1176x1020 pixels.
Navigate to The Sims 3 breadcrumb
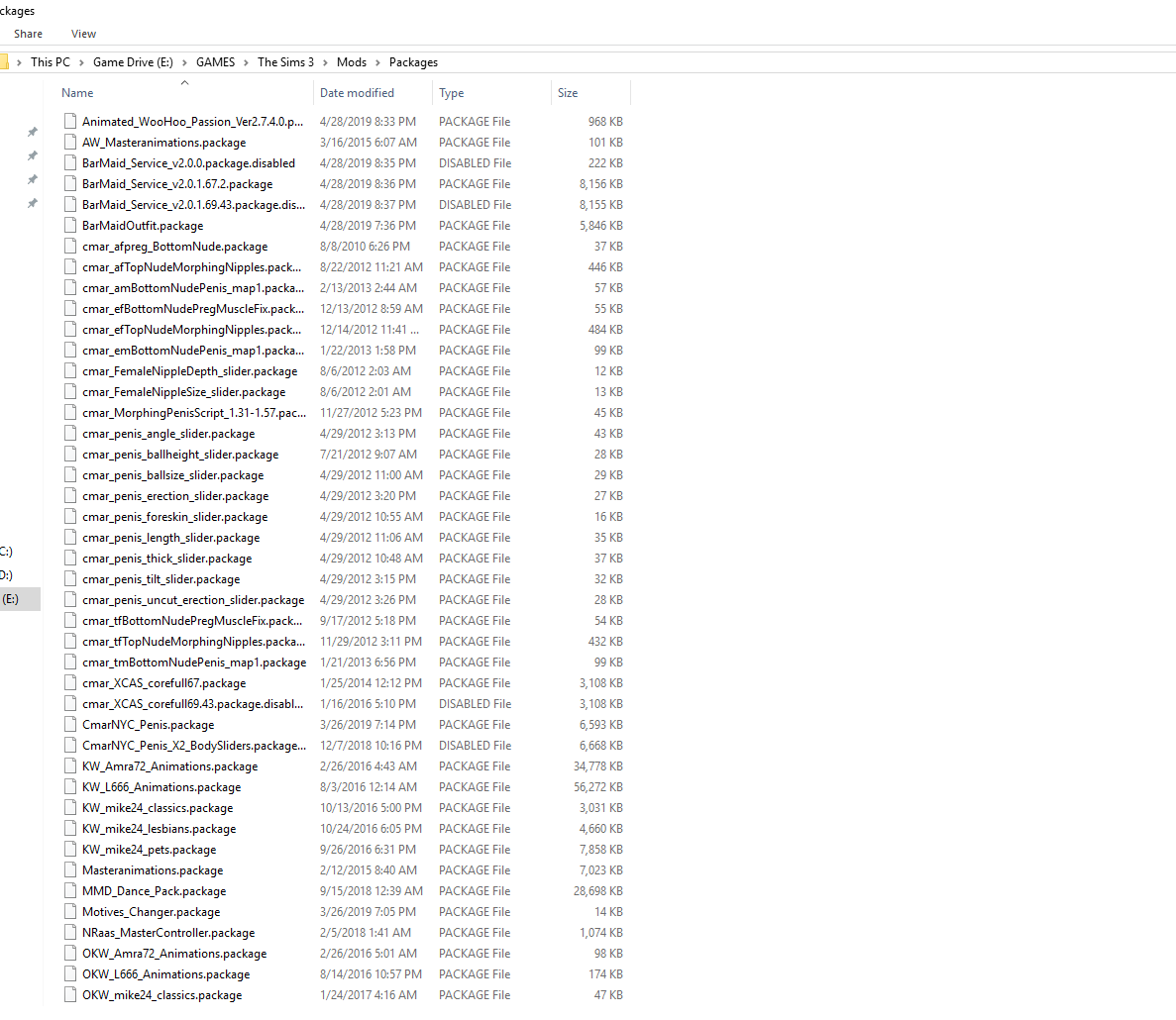[285, 62]
